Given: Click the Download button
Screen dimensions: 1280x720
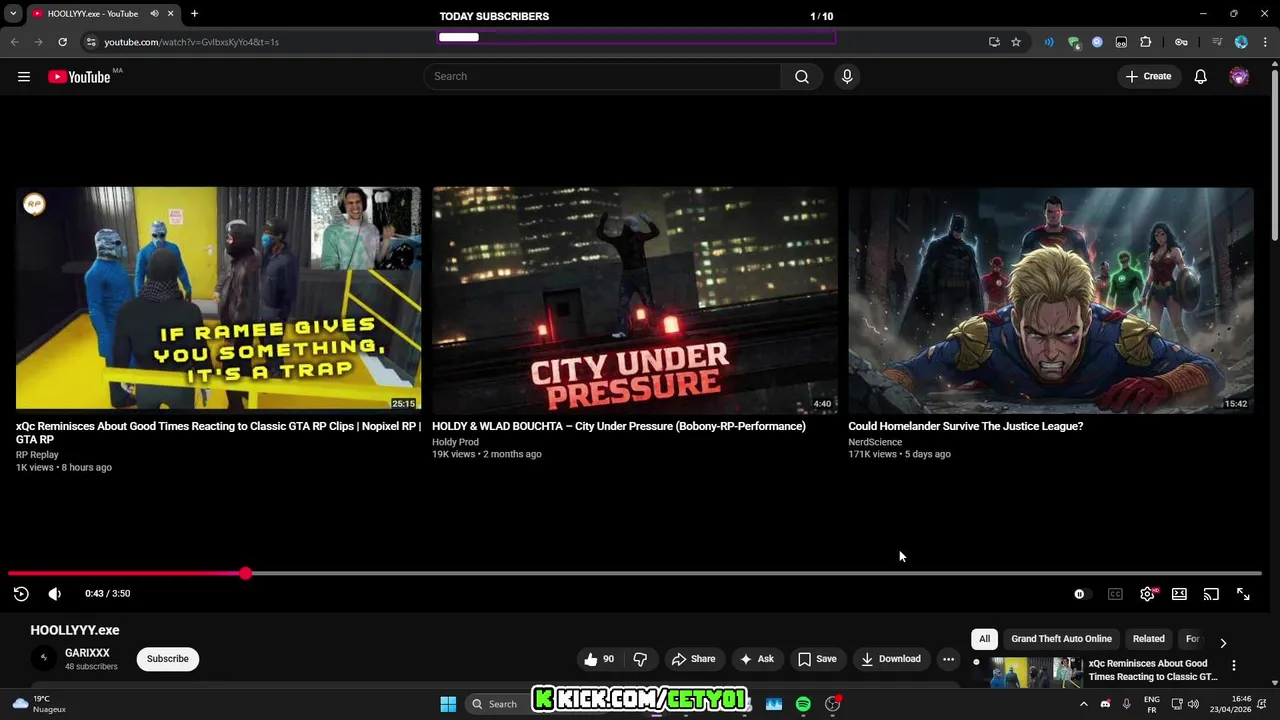Looking at the screenshot, I should [891, 659].
